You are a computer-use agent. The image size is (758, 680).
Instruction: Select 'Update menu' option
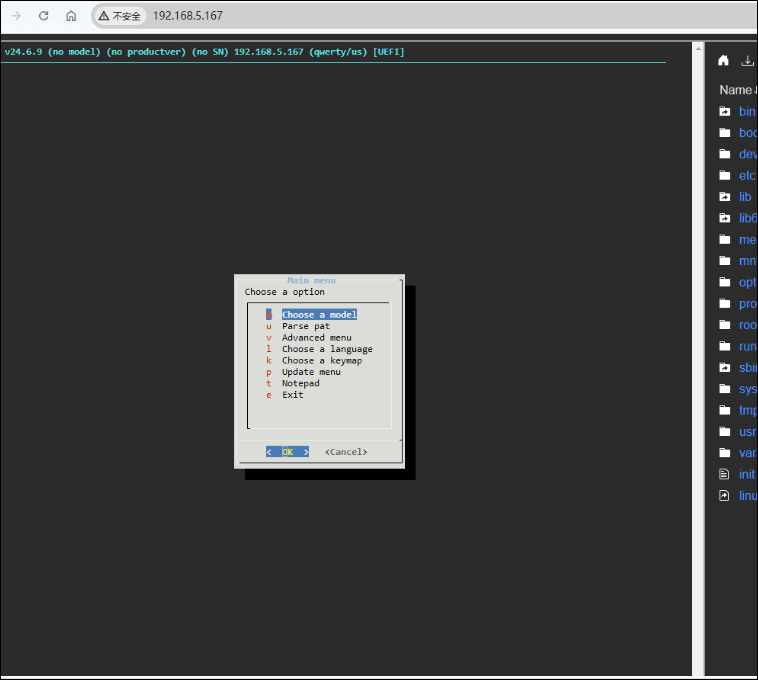tap(311, 372)
